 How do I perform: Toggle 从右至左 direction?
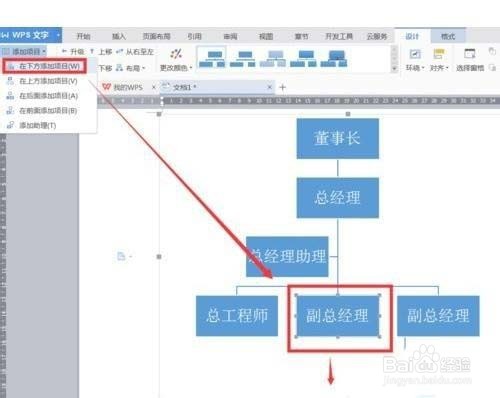[135, 52]
